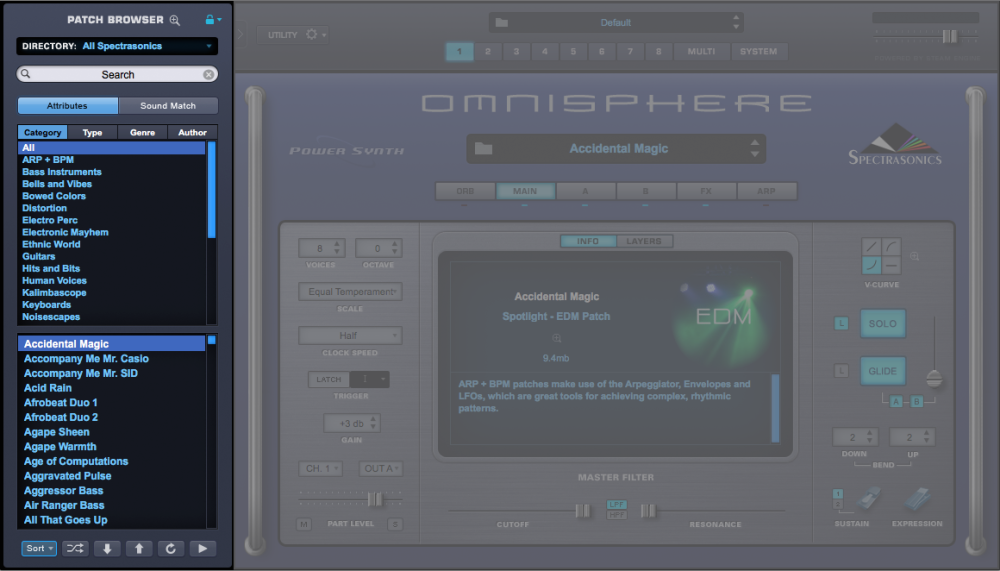Open the CH. 1 channel dropdown

(320, 468)
